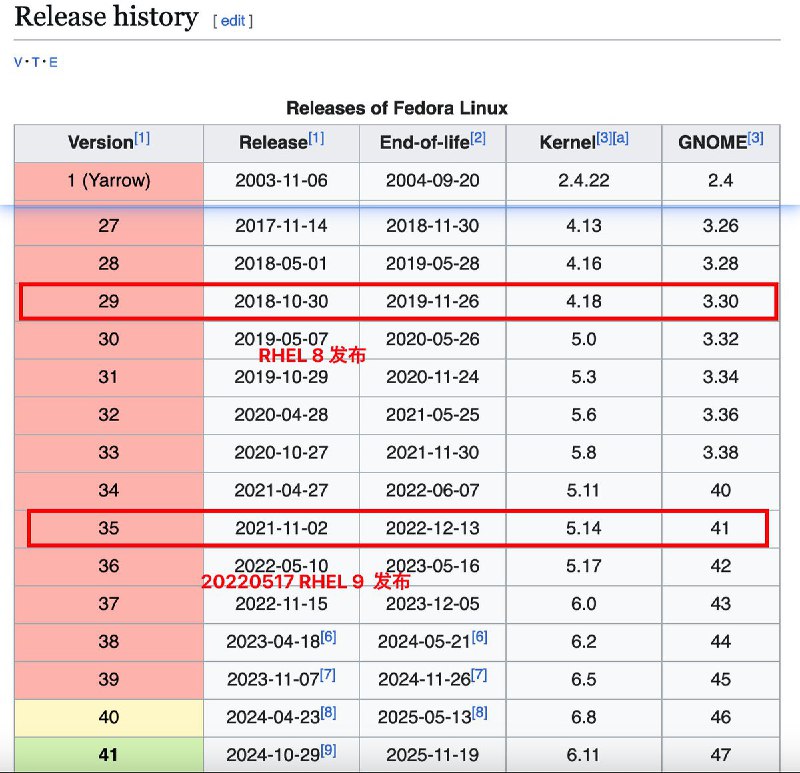The image size is (800, 773).
Task: Open reference [3] beside the GNOME header
Action: tap(756, 139)
